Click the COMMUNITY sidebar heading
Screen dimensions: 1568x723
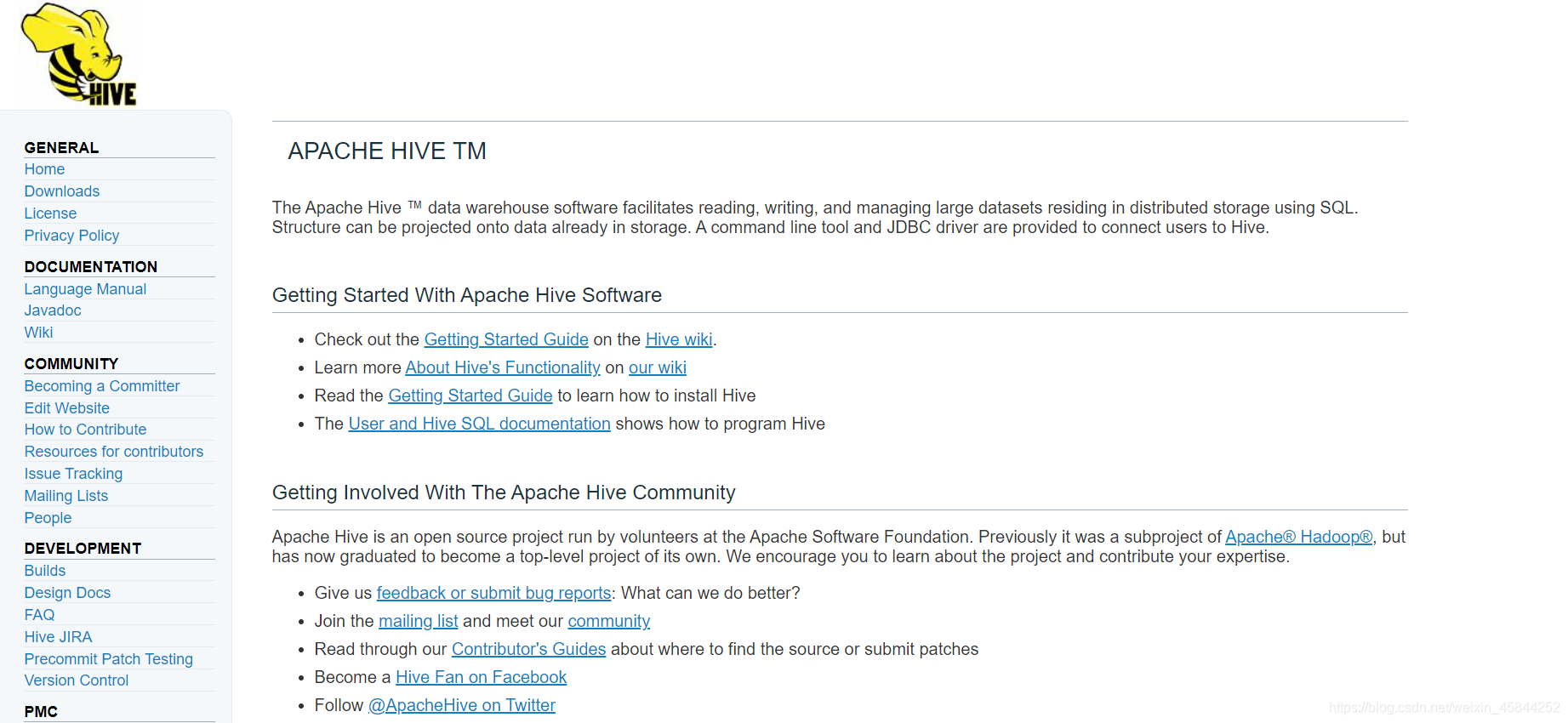point(71,364)
